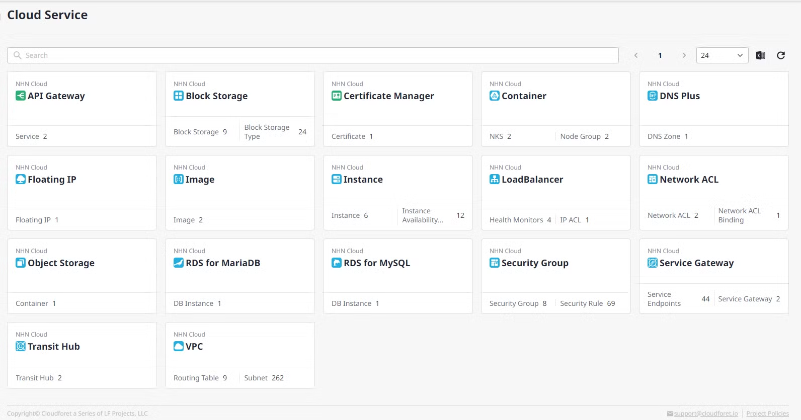The height and width of the screenshot is (420, 801).
Task: Select Node Group 2 in Container card
Action: click(584, 136)
